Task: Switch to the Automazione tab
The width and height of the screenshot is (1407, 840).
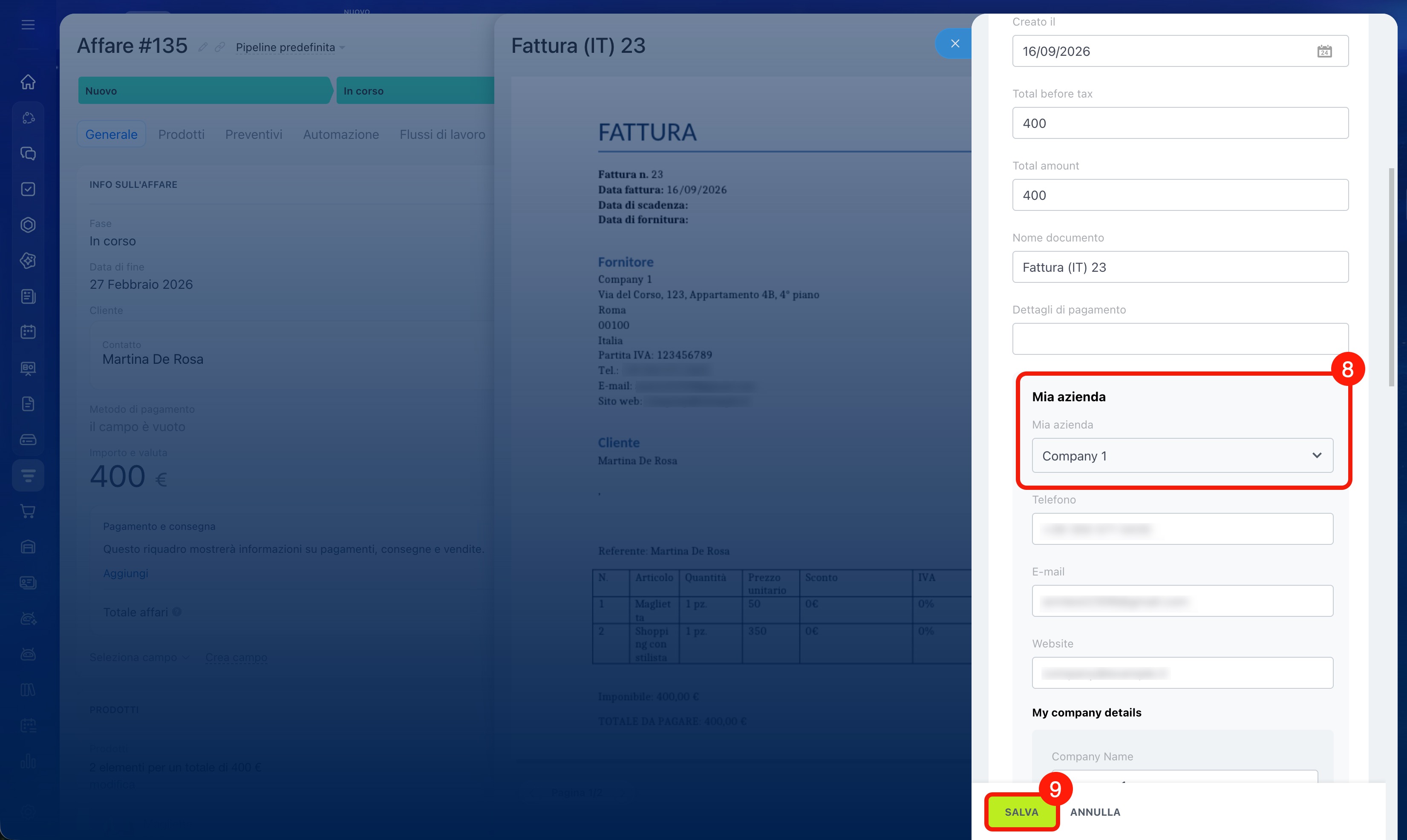Action: click(341, 134)
